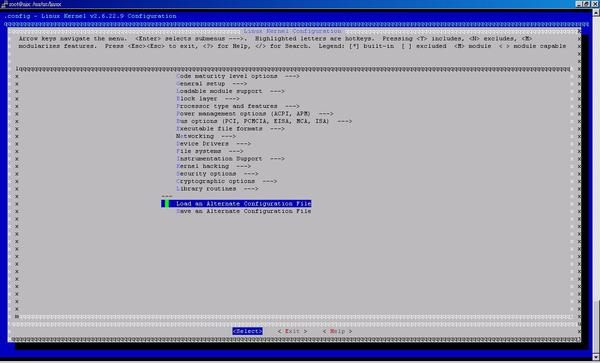This screenshot has width=600, height=363.
Task: Click the scrollbar up arrow
Action: 596,12
